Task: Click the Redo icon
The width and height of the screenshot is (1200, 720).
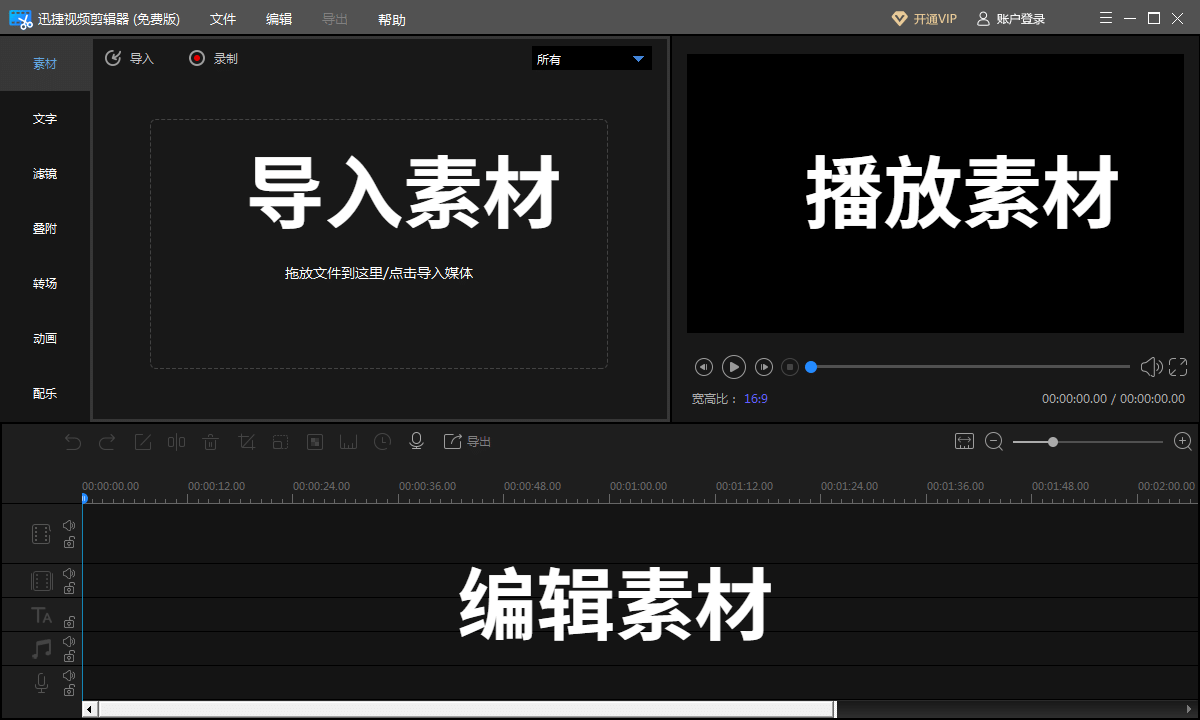Action: click(107, 441)
